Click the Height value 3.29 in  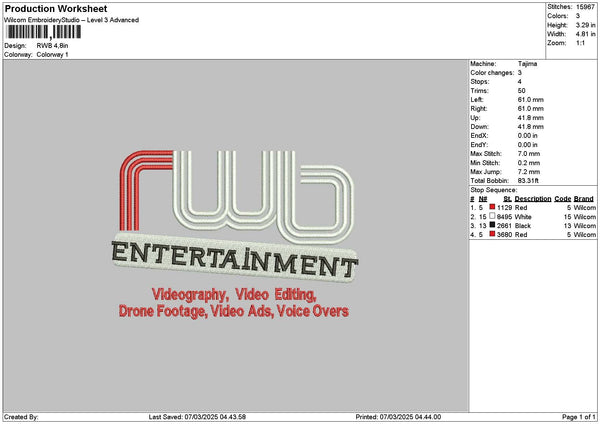click(585, 25)
